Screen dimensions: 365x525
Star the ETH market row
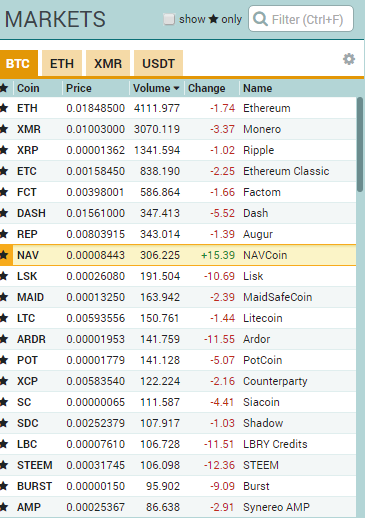(4, 108)
